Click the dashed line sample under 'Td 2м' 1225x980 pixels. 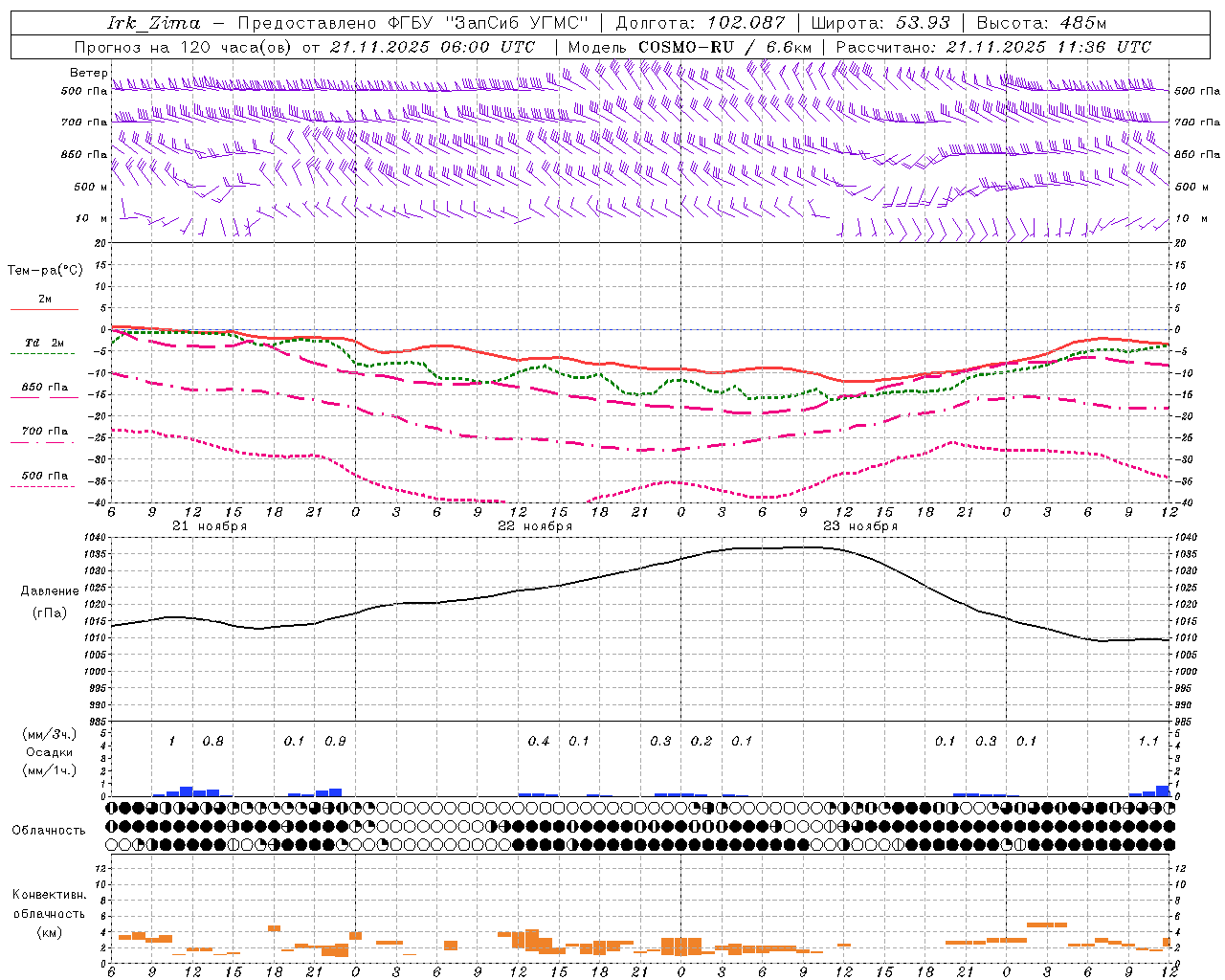44,353
